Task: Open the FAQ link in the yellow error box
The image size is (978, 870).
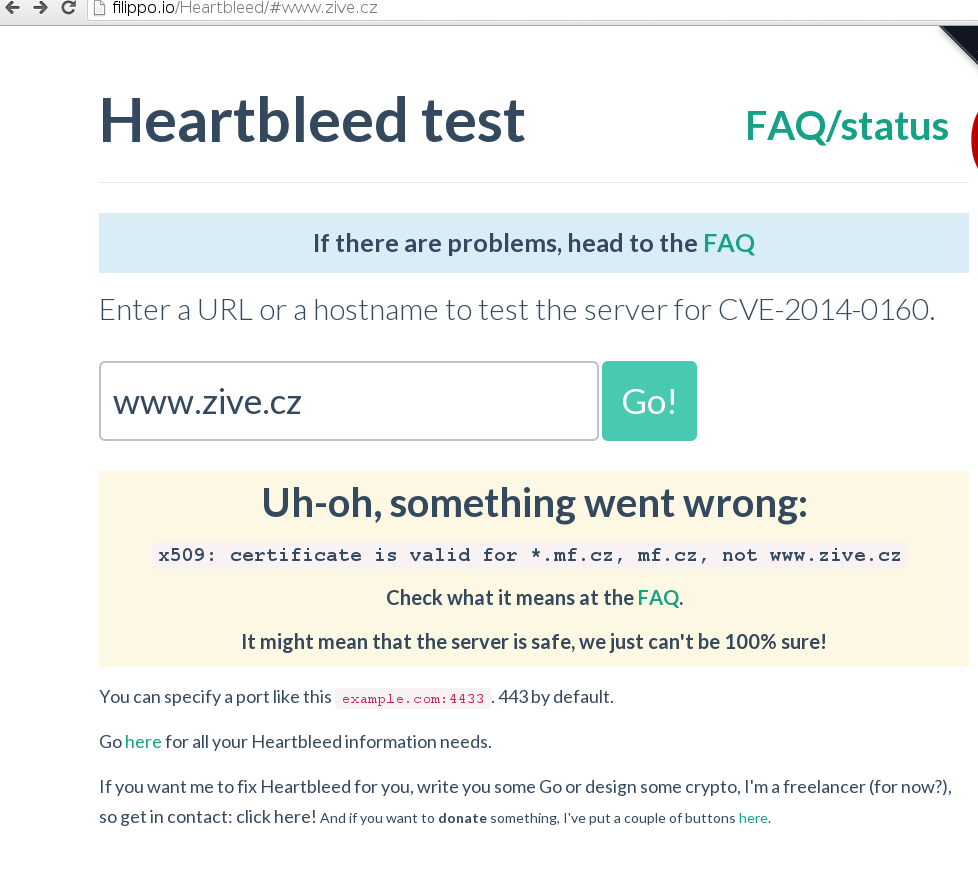Action: pos(658,598)
